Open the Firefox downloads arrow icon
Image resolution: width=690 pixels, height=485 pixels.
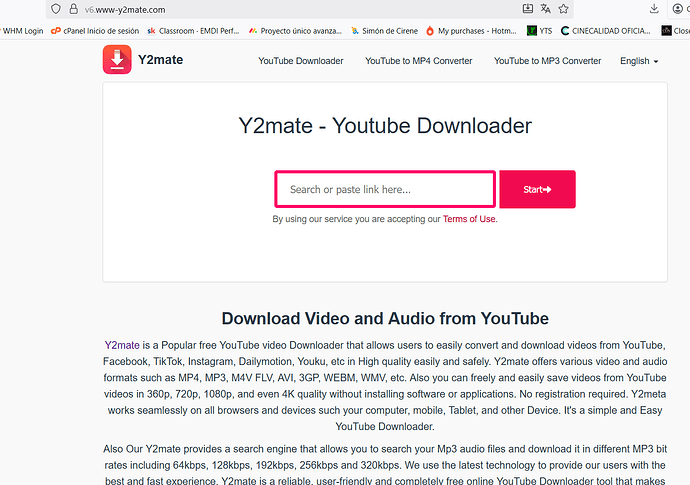[653, 9]
